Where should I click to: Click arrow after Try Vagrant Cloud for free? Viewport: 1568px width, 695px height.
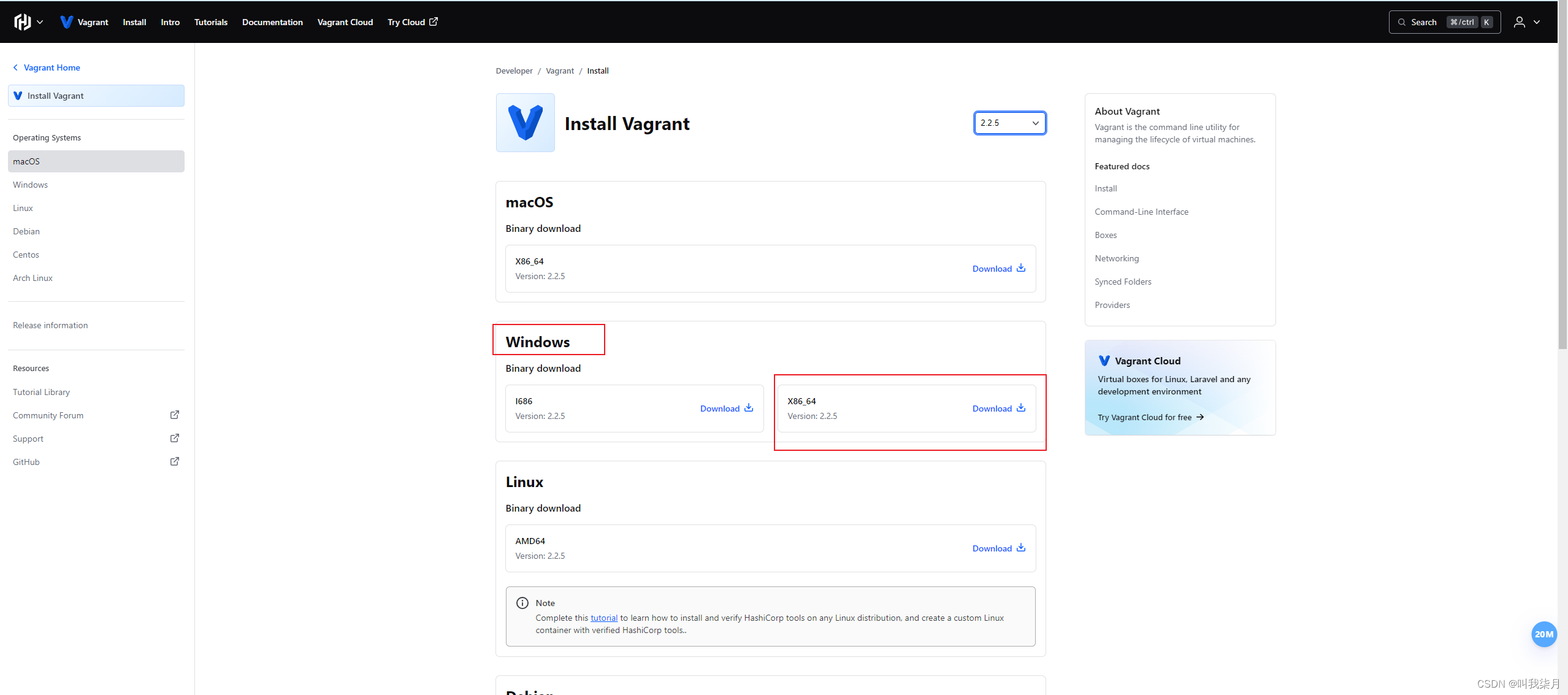[x=1200, y=417]
